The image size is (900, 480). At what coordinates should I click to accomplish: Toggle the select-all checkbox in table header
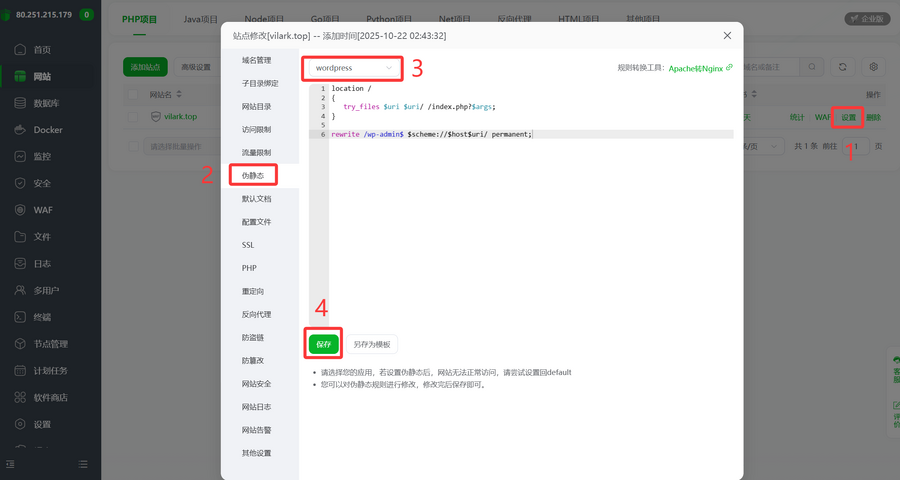[134, 94]
